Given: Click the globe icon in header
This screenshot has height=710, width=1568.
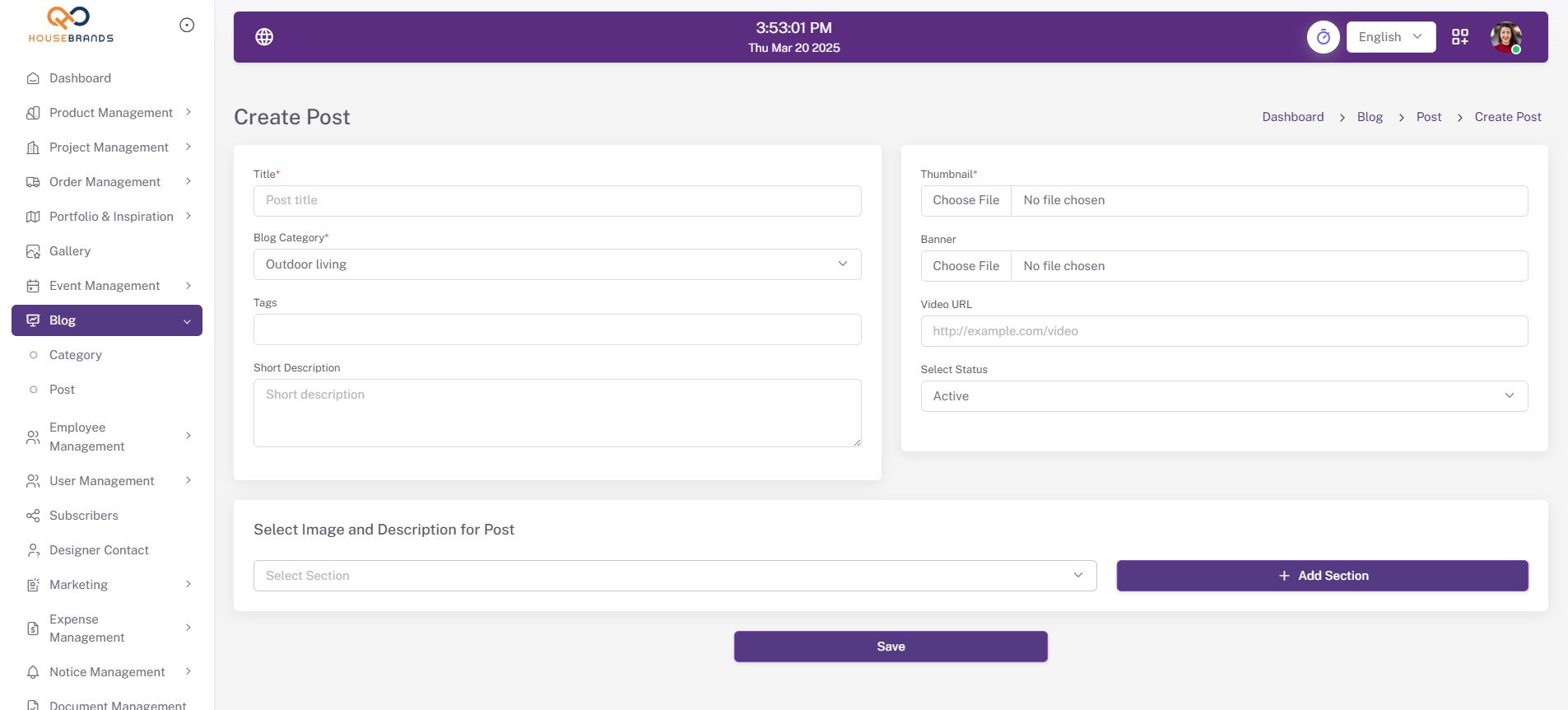Looking at the screenshot, I should click(x=264, y=37).
